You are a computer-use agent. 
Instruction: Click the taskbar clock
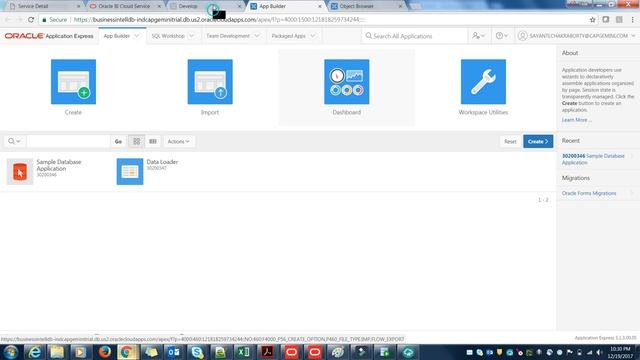pyautogui.click(x=620, y=353)
